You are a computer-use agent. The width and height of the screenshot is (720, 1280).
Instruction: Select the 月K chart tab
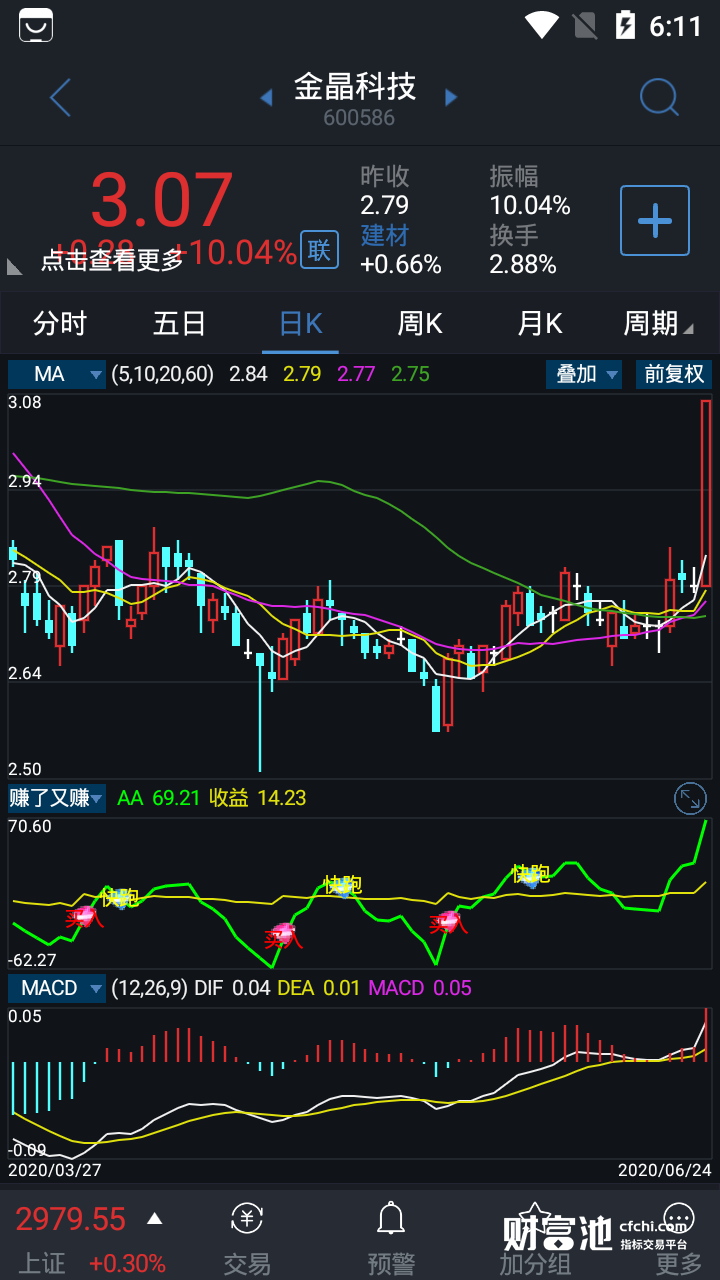point(540,324)
